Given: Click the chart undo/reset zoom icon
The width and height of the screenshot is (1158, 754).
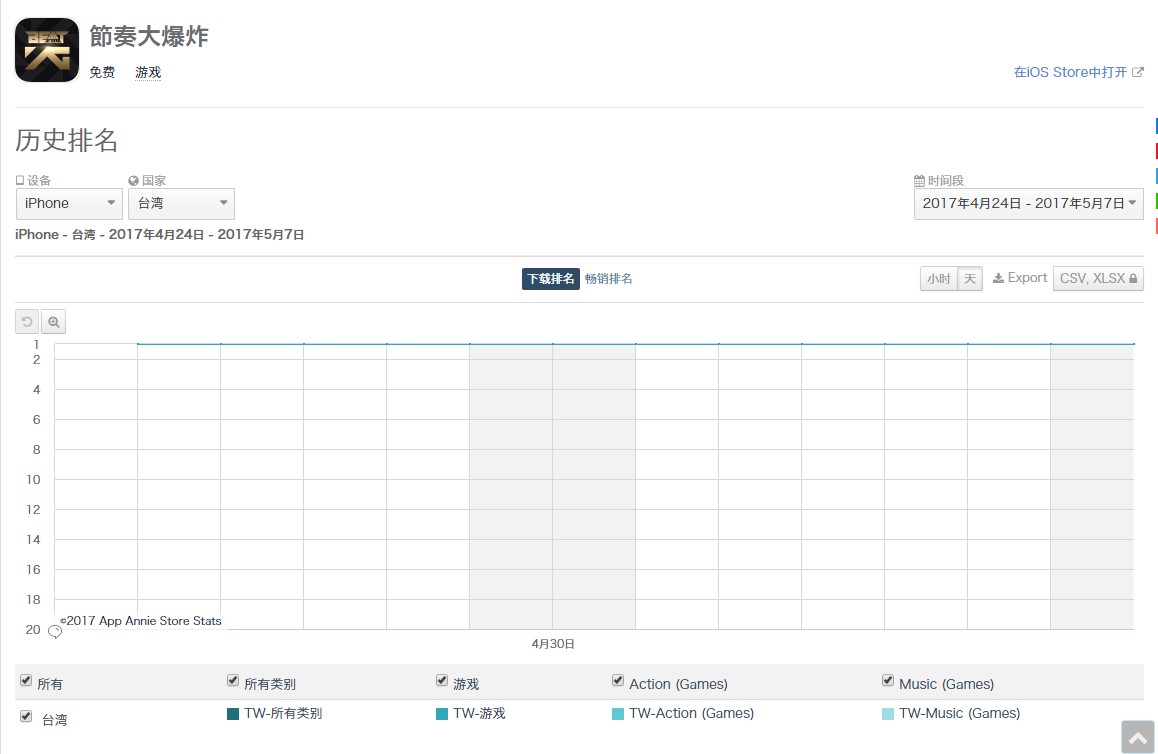Looking at the screenshot, I should point(27,322).
